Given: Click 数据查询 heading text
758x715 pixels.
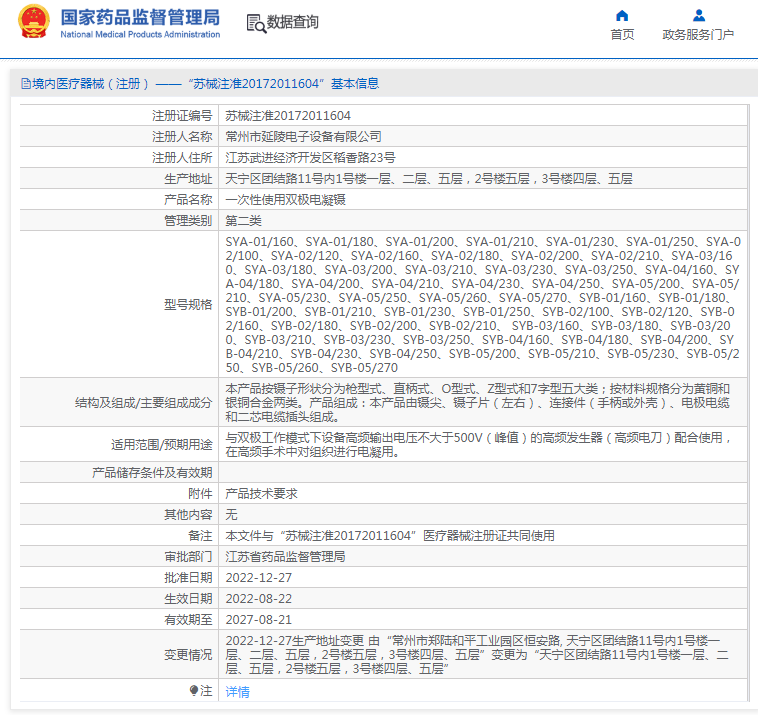Looking at the screenshot, I should pyautogui.click(x=292, y=22).
